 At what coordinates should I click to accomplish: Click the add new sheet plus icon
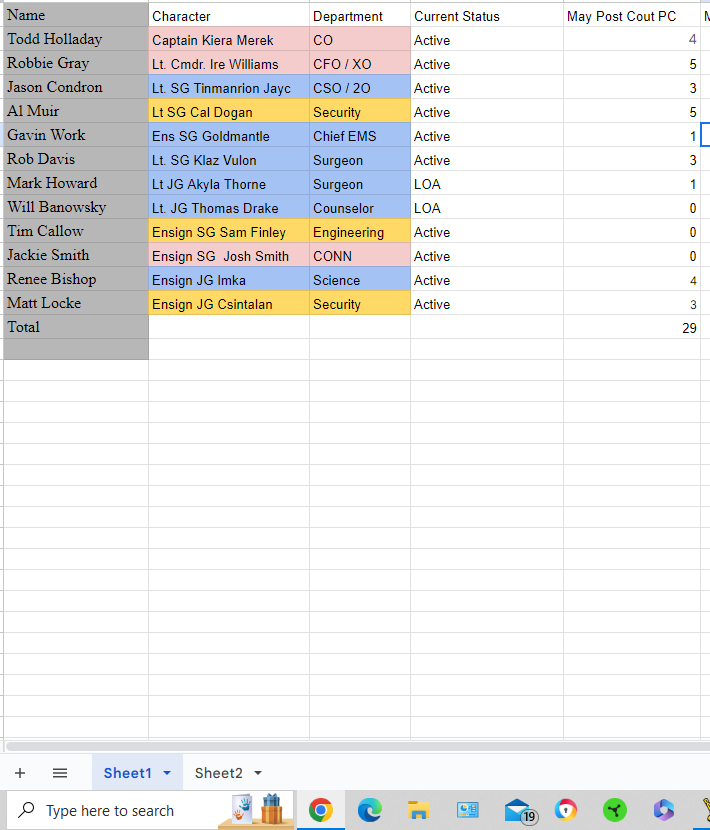(x=20, y=773)
